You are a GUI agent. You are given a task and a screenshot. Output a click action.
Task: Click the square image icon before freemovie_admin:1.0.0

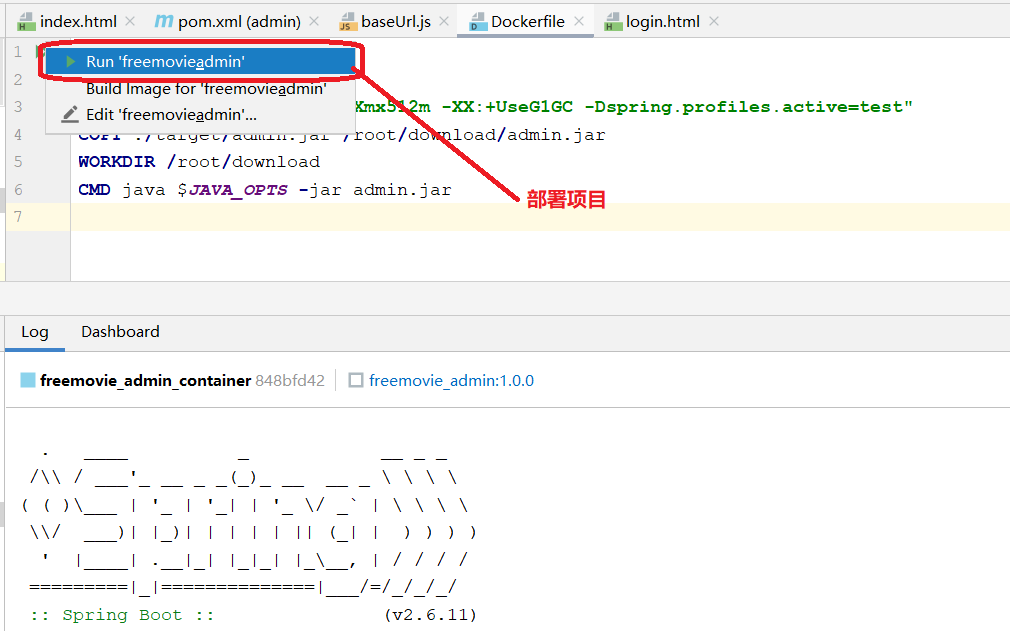pos(356,381)
